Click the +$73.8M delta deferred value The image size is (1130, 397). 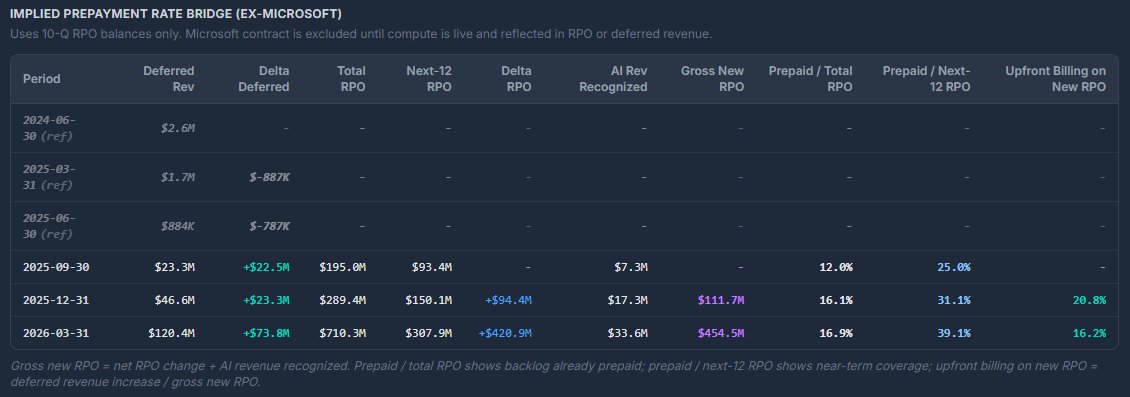(x=267, y=333)
